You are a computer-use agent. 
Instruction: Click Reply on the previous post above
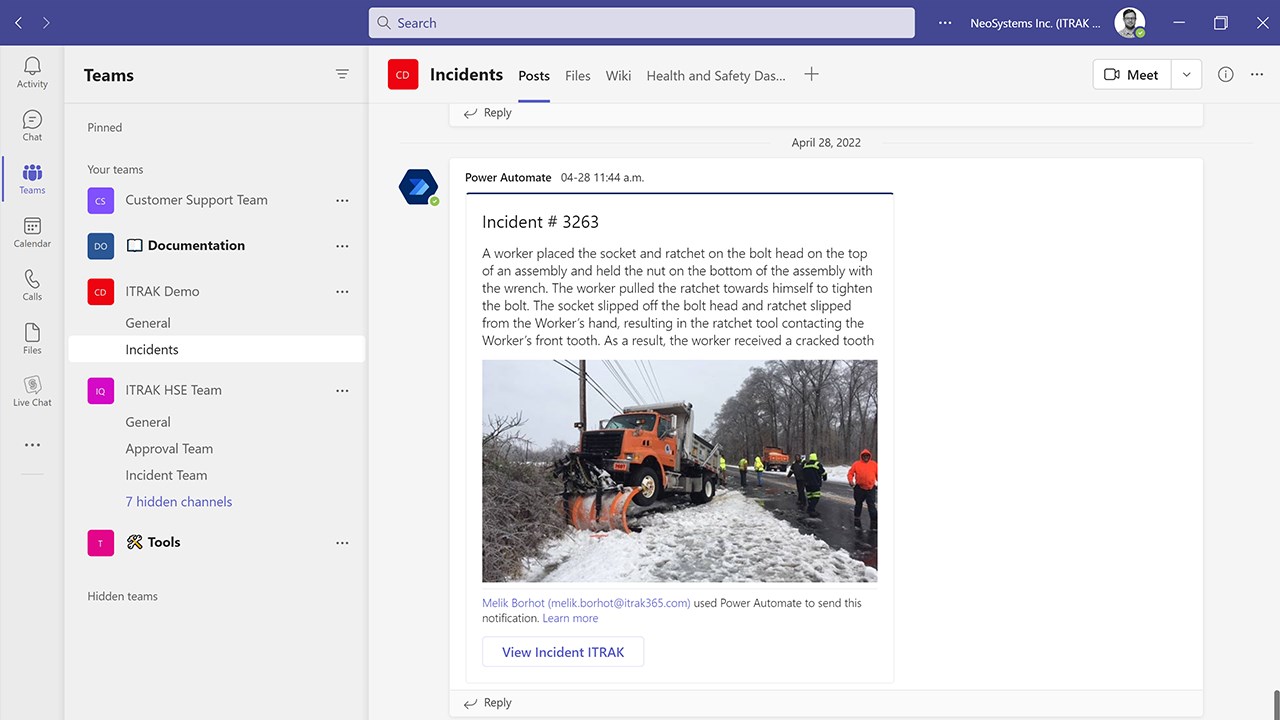tap(488, 113)
